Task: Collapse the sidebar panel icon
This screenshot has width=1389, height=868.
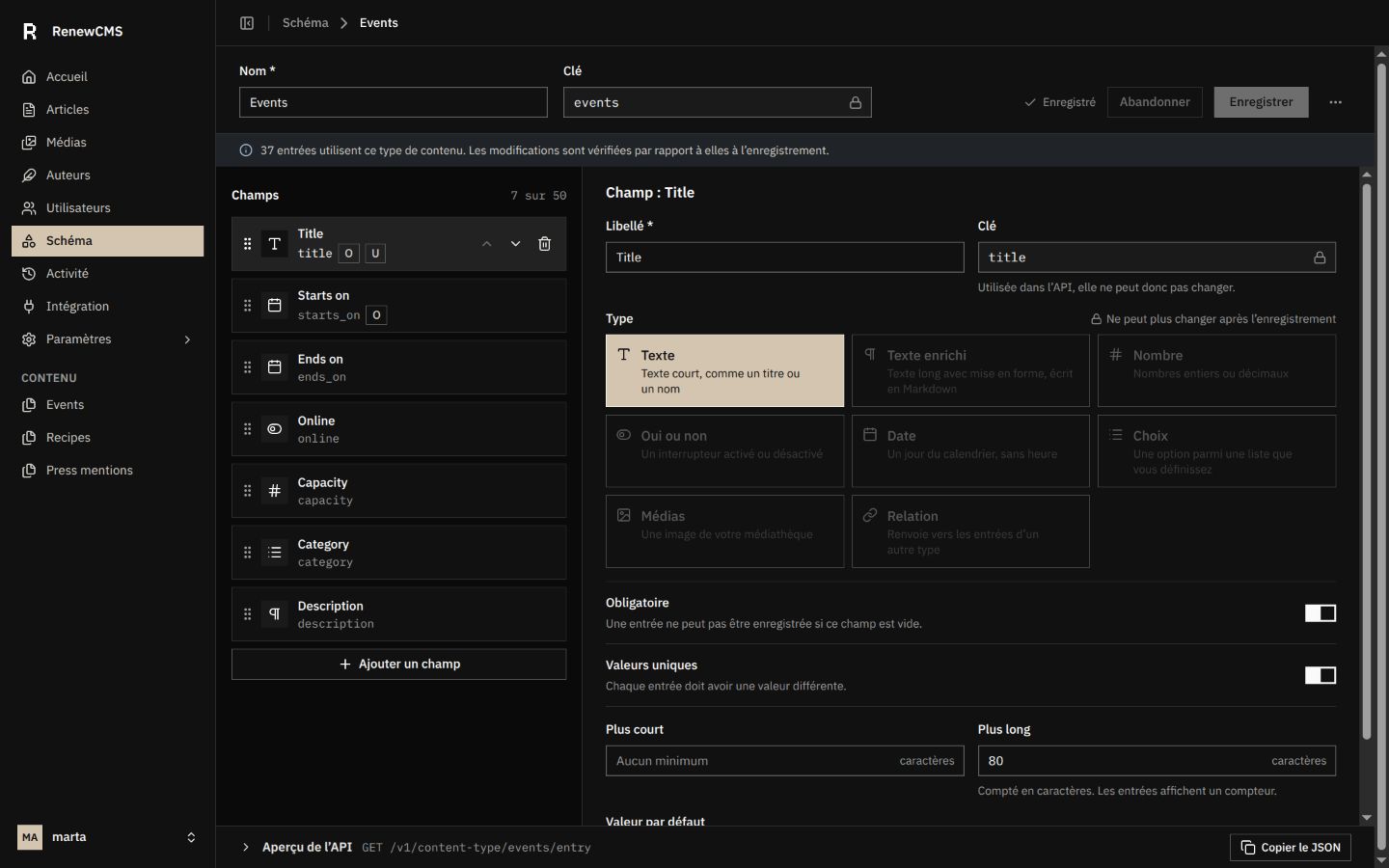Action: pos(247,23)
